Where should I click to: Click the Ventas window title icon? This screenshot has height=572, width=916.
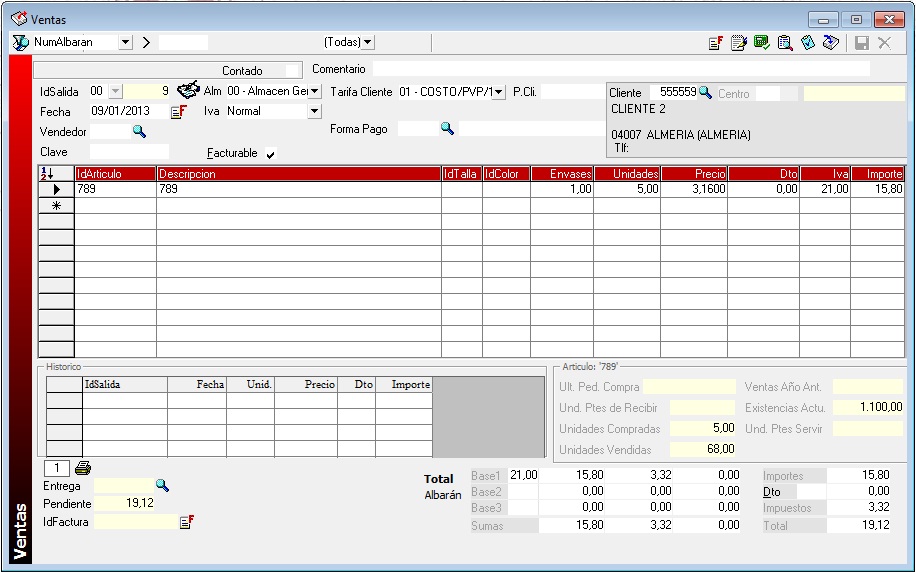pos(19,19)
